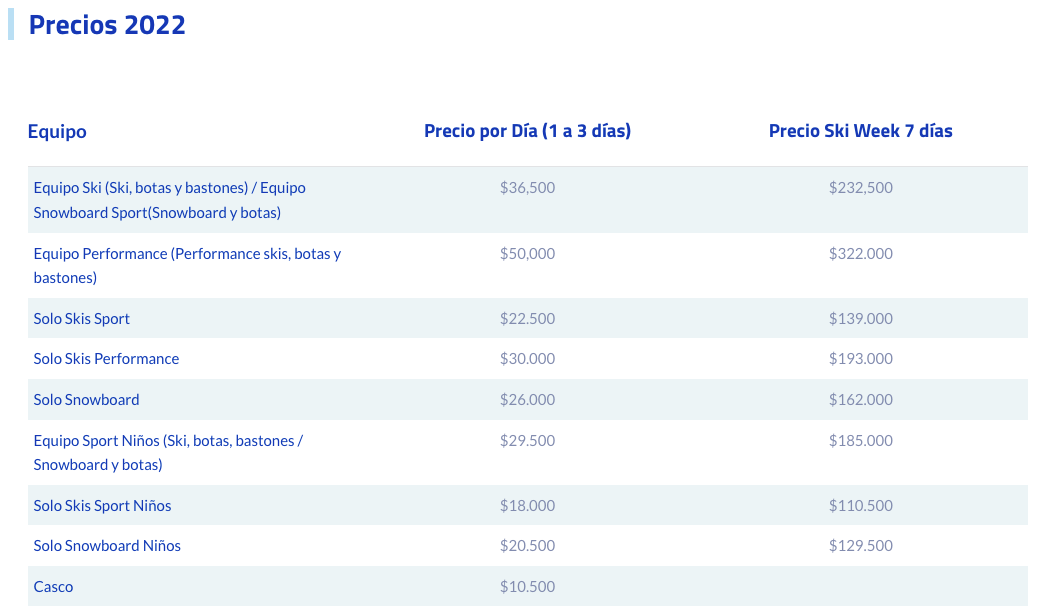Click the Precio por Día column header
Image resolution: width=1054 pixels, height=616 pixels.
point(528,130)
